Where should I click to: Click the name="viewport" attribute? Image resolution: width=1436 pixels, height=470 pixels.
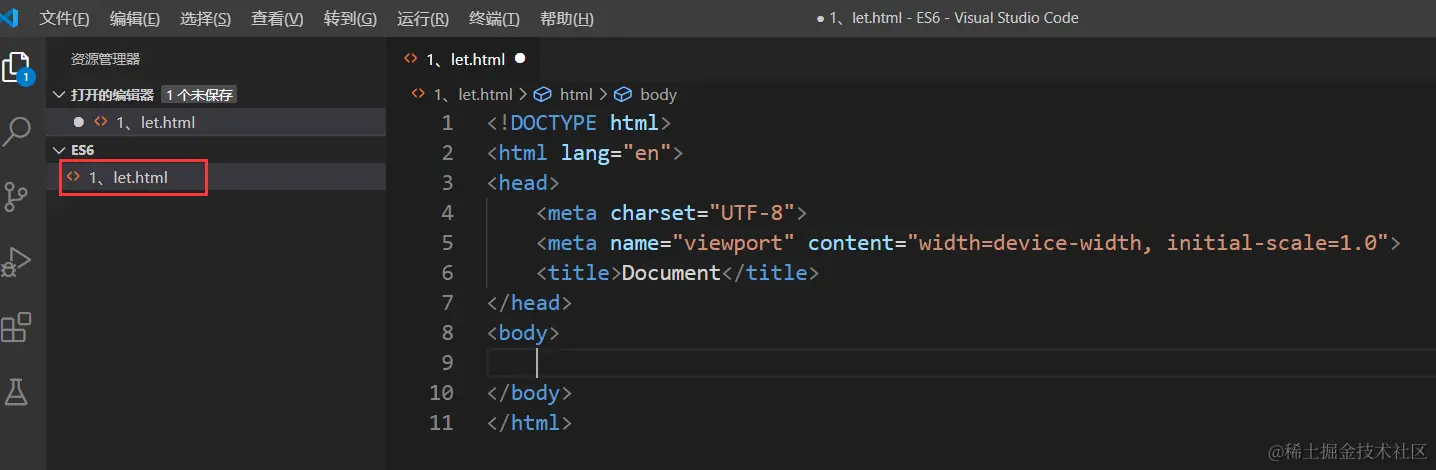click(702, 243)
